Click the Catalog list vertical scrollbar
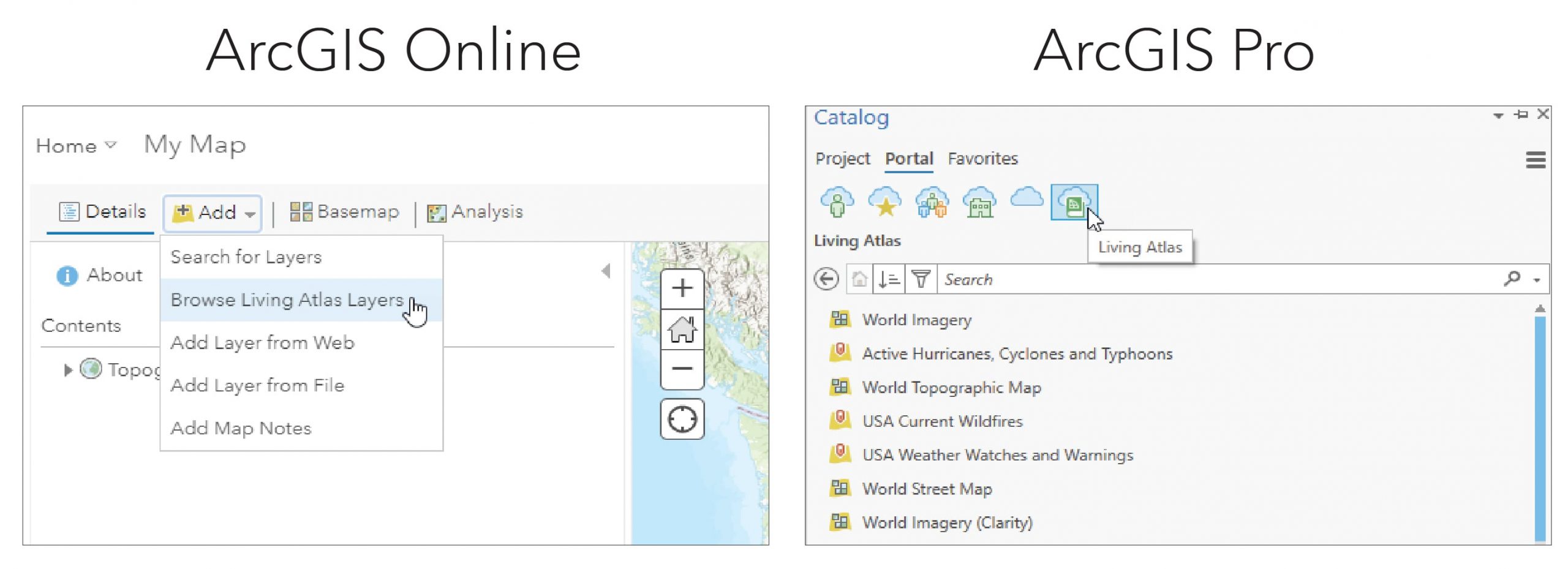The image size is (1568, 569). click(1540, 429)
